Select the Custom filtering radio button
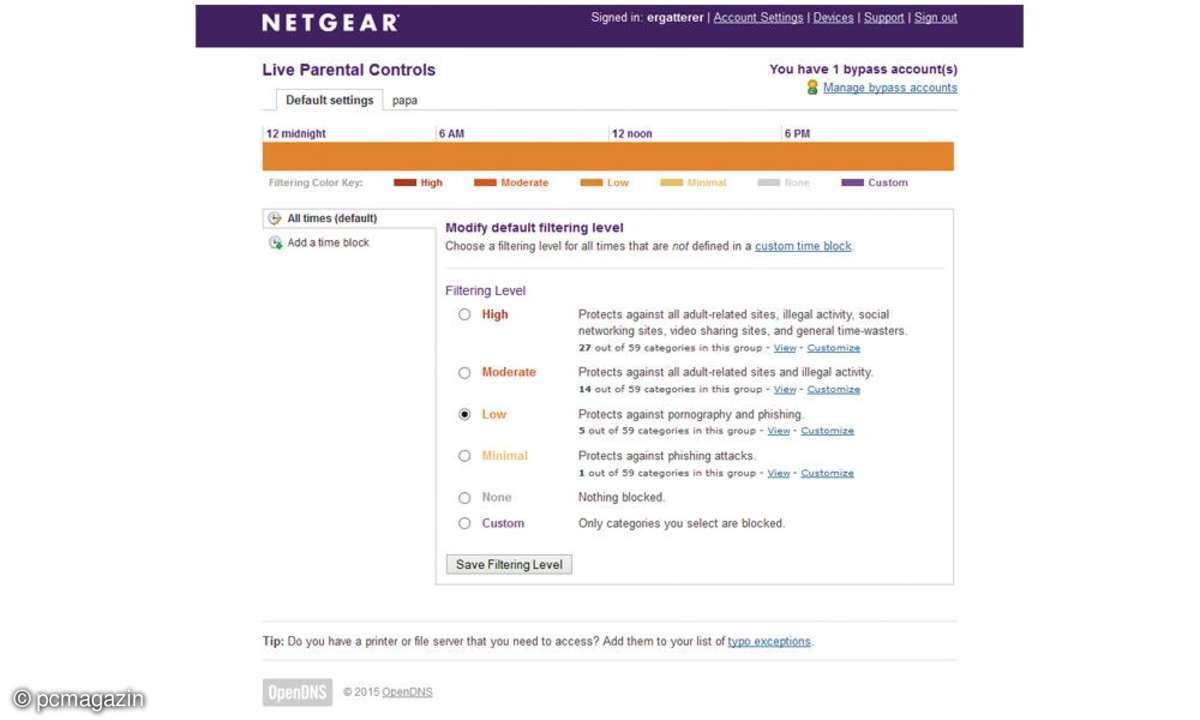The image size is (1200, 720). point(464,524)
